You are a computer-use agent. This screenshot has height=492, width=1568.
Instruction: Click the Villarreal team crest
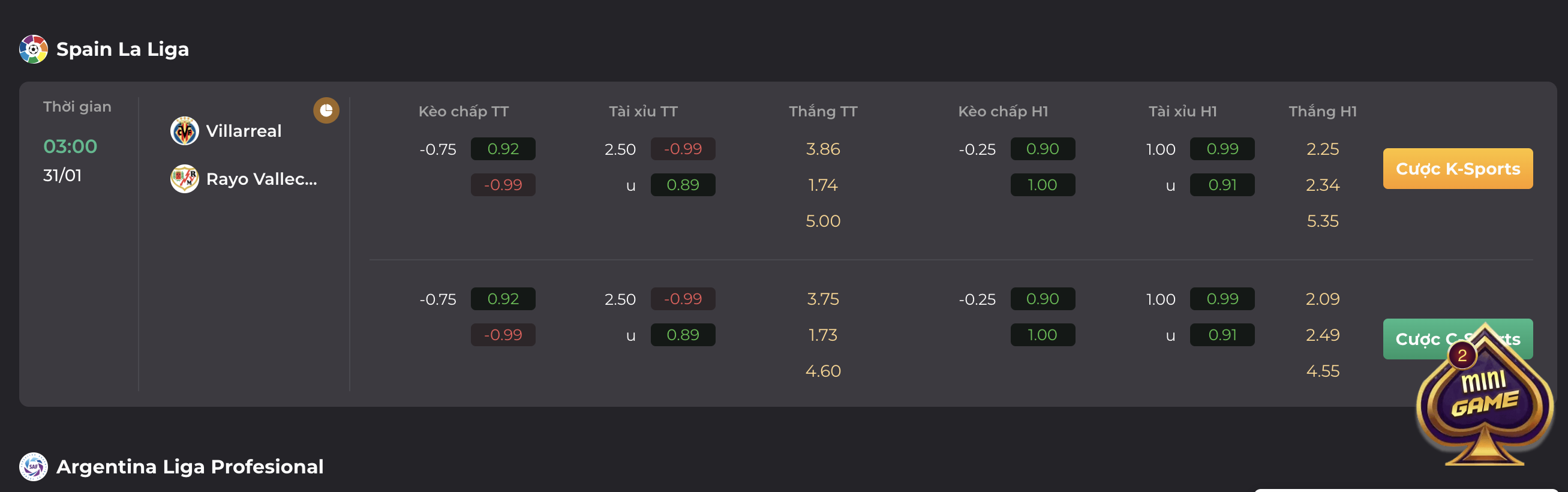(x=184, y=131)
